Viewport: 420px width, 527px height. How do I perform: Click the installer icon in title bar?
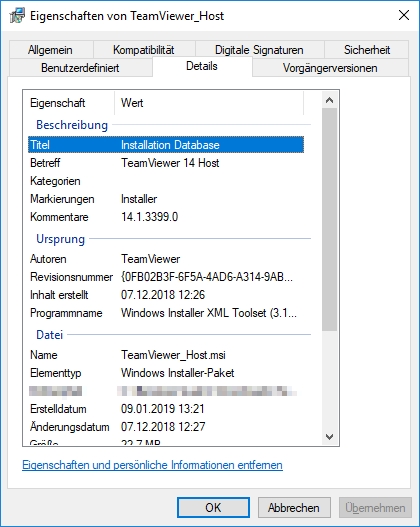(x=17, y=15)
